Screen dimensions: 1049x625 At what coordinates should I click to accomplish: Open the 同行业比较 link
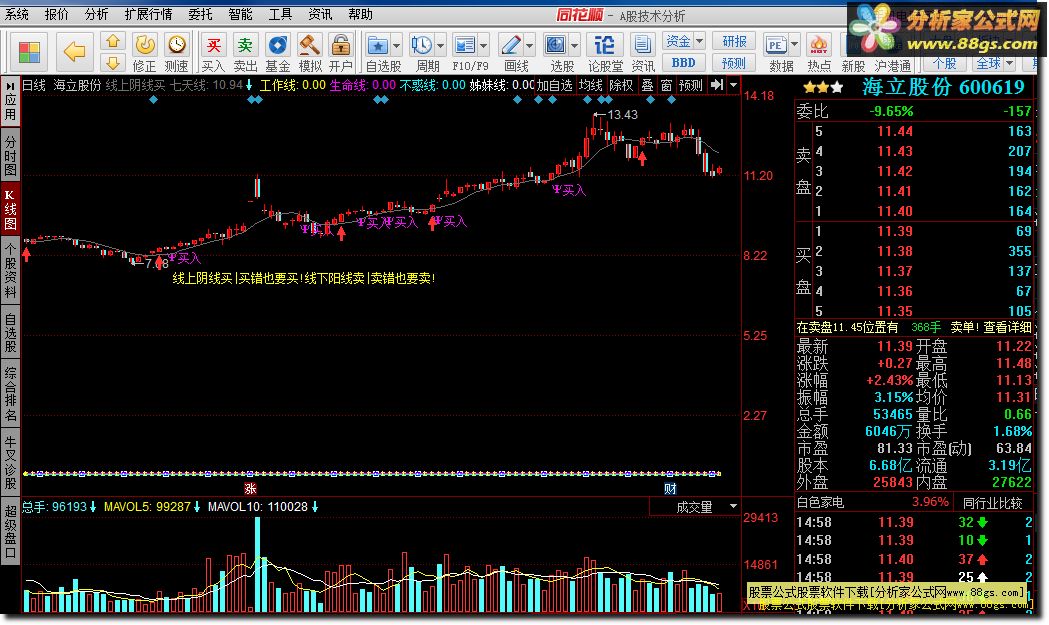[x=992, y=503]
